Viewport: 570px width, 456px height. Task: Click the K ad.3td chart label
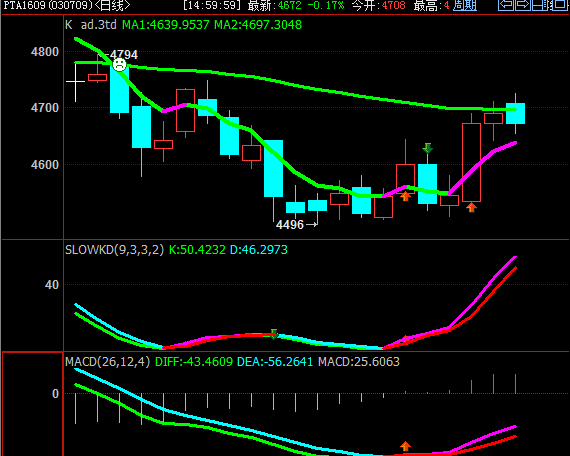click(x=91, y=25)
